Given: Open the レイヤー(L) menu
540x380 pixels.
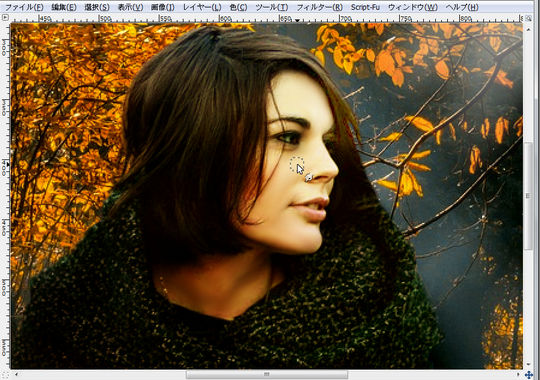Looking at the screenshot, I should point(202,7).
